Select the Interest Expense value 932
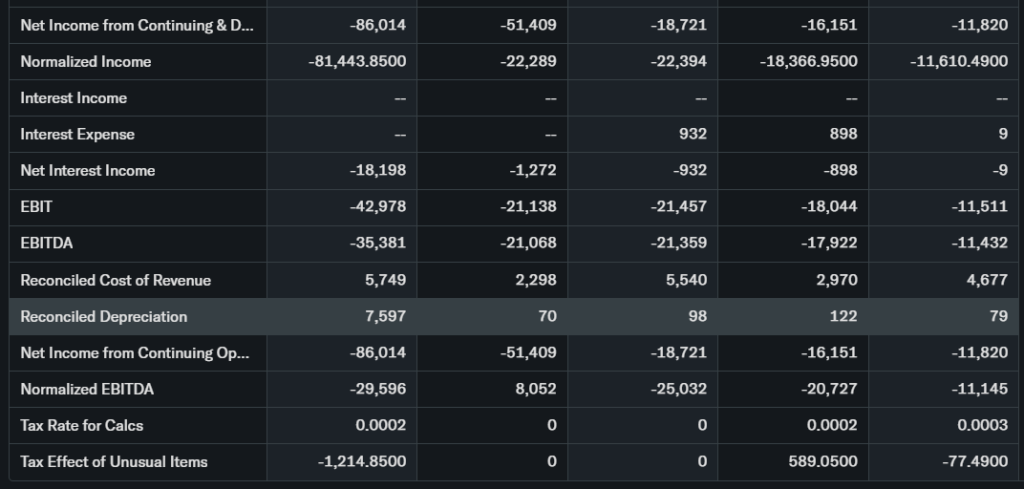 (x=692, y=134)
